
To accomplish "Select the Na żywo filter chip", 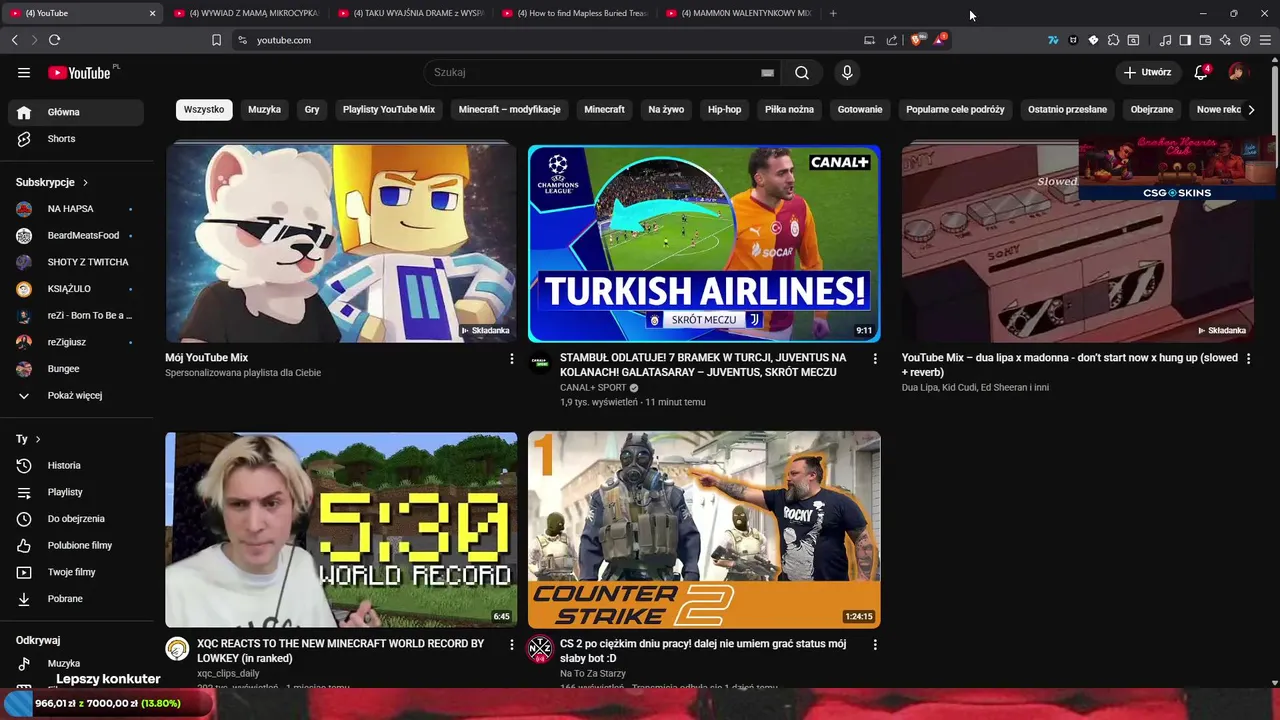I will [666, 109].
